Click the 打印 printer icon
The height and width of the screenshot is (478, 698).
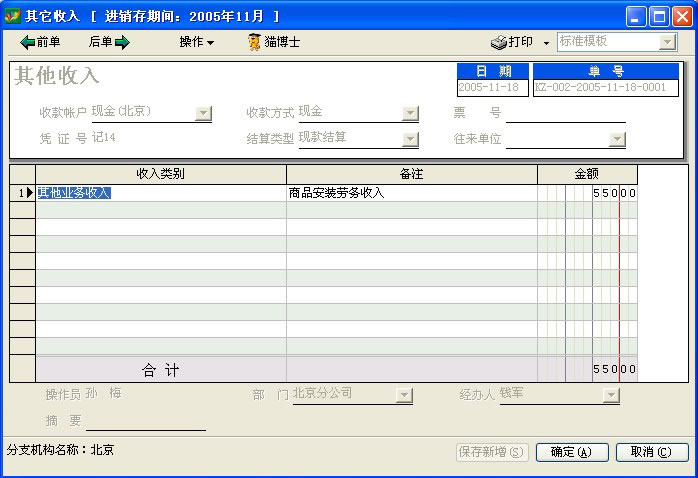500,42
